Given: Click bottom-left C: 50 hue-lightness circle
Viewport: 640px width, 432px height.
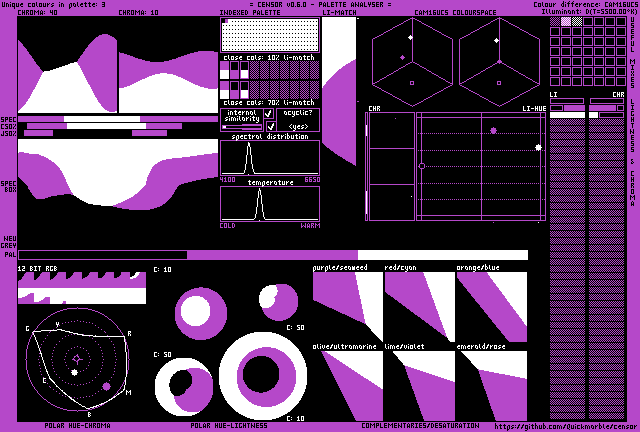Looking at the screenshot, I should pyautogui.click(x=184, y=387).
